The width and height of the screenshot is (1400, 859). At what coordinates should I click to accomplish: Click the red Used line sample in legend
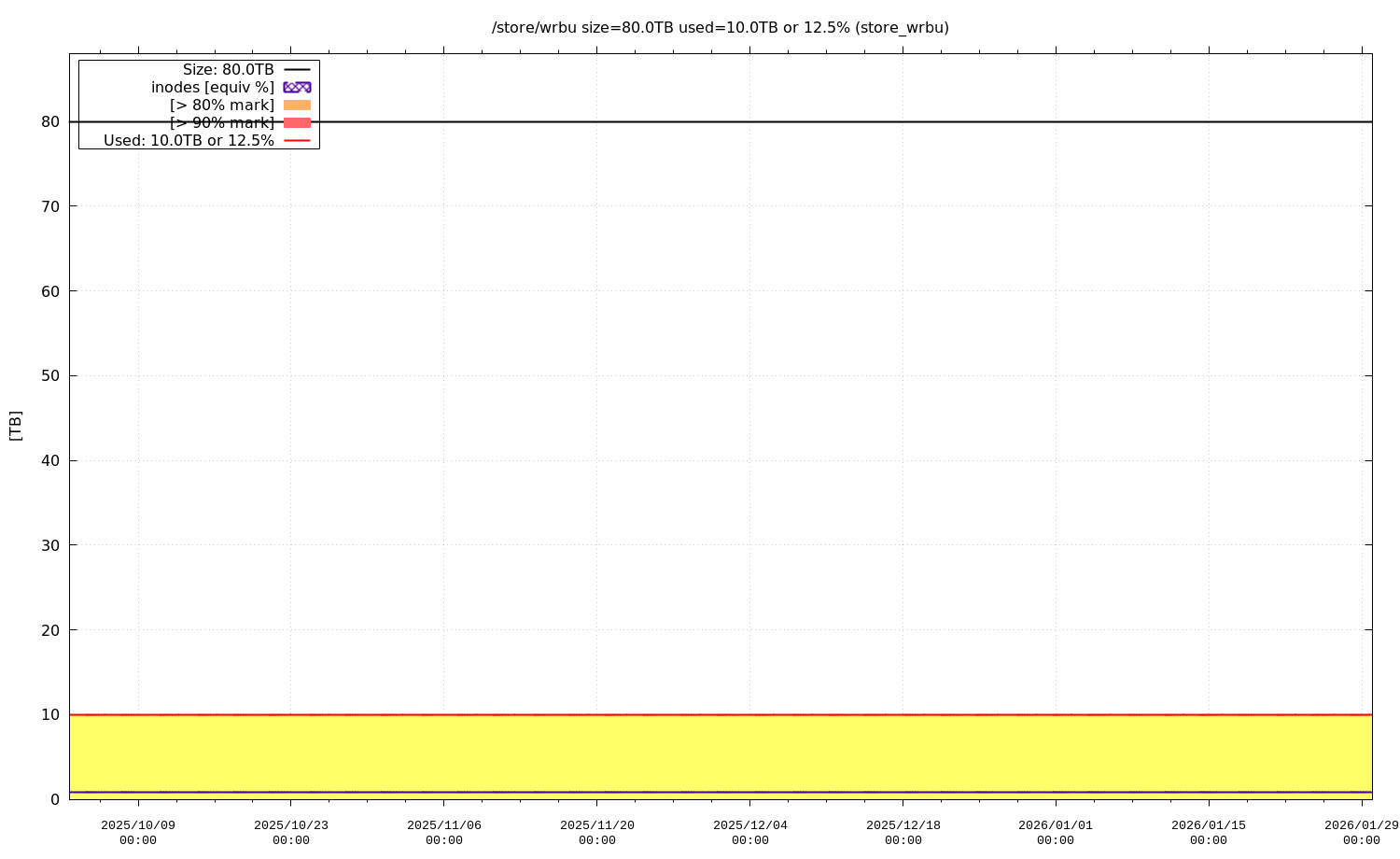tap(297, 141)
